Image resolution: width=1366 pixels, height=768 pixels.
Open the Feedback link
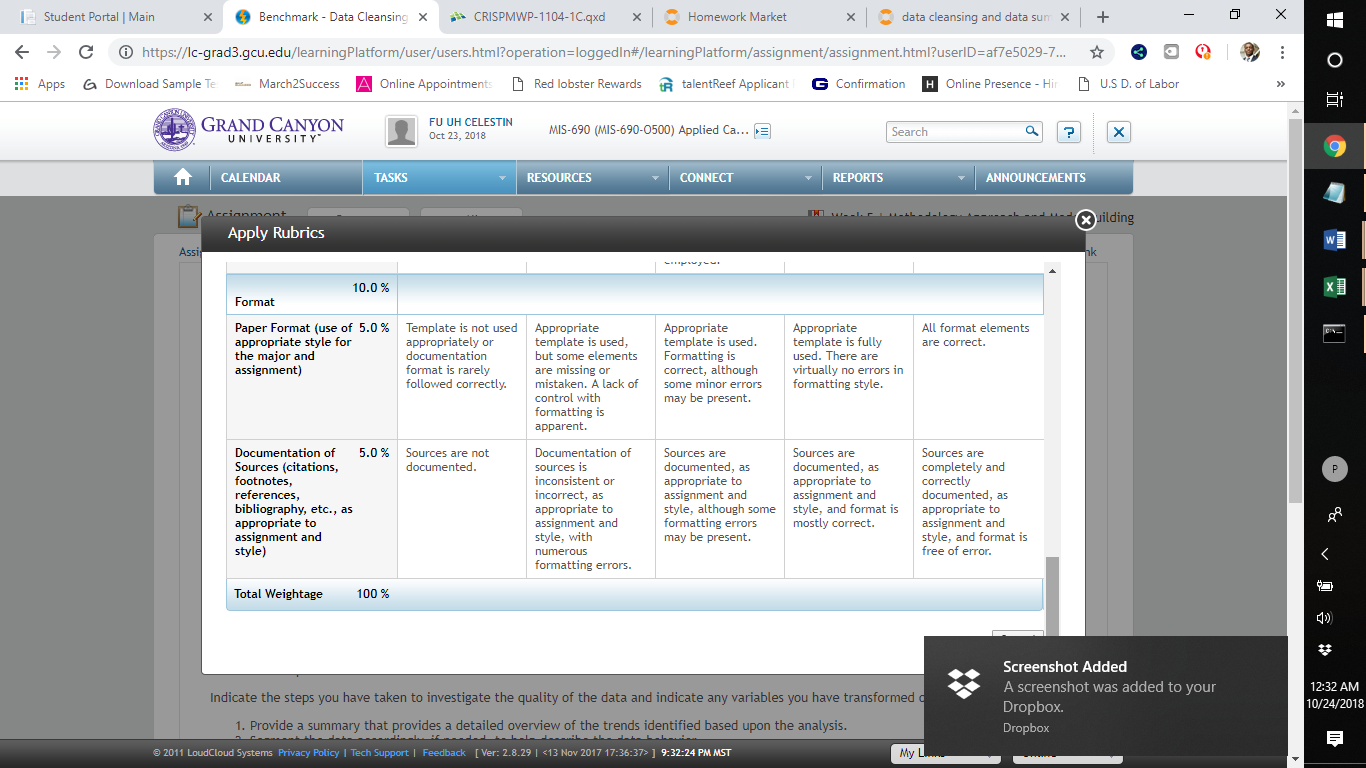[x=444, y=753]
